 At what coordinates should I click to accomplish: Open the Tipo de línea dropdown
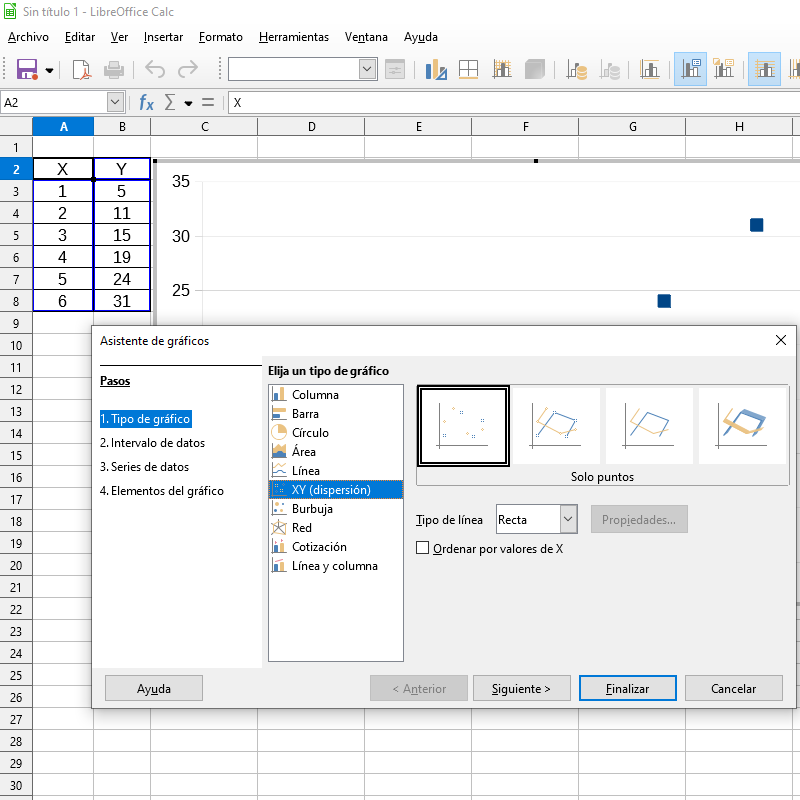pos(568,519)
